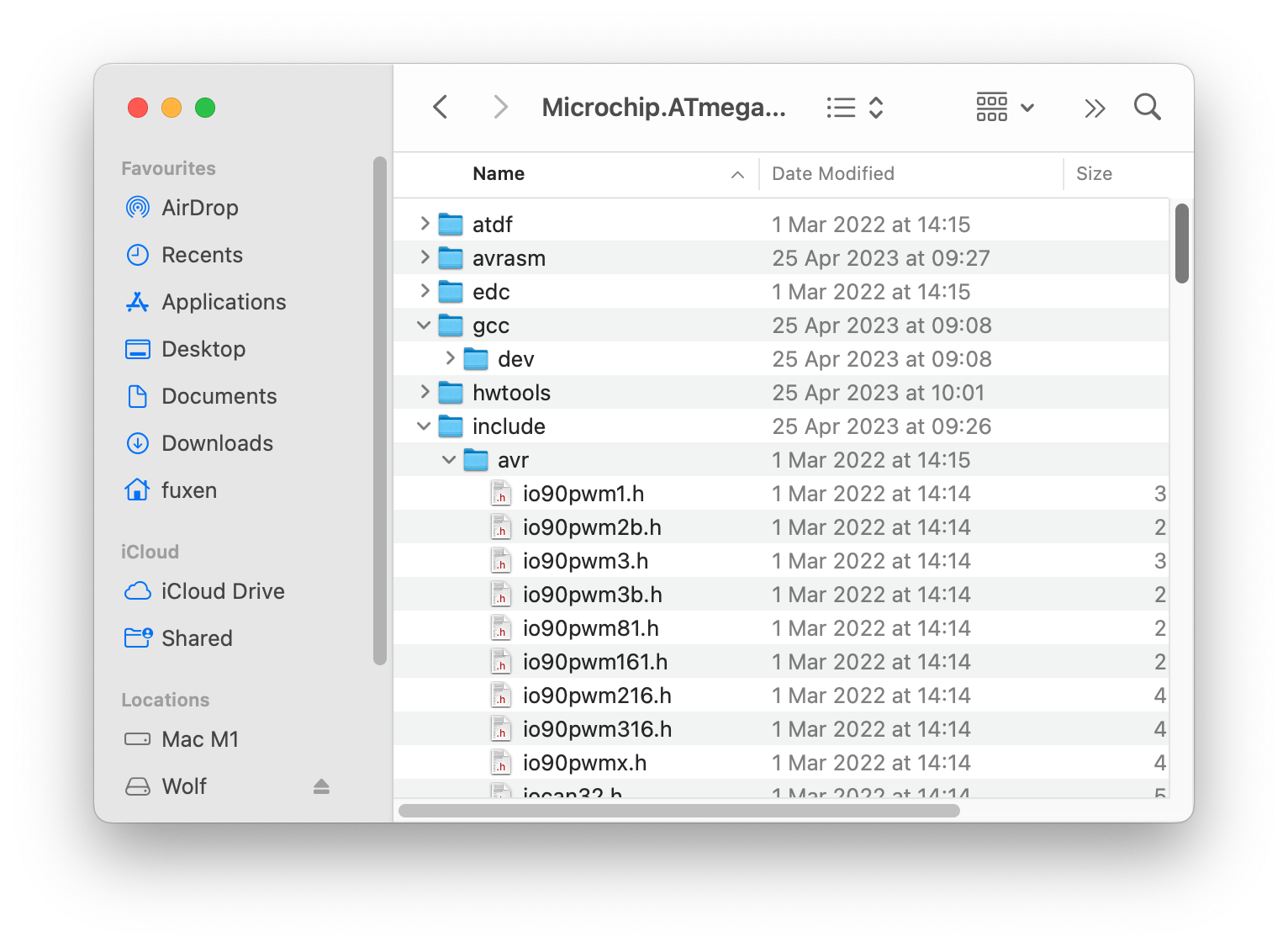This screenshot has width=1288, height=947.
Task: Select file io90pwmx.h
Action: 781,763
